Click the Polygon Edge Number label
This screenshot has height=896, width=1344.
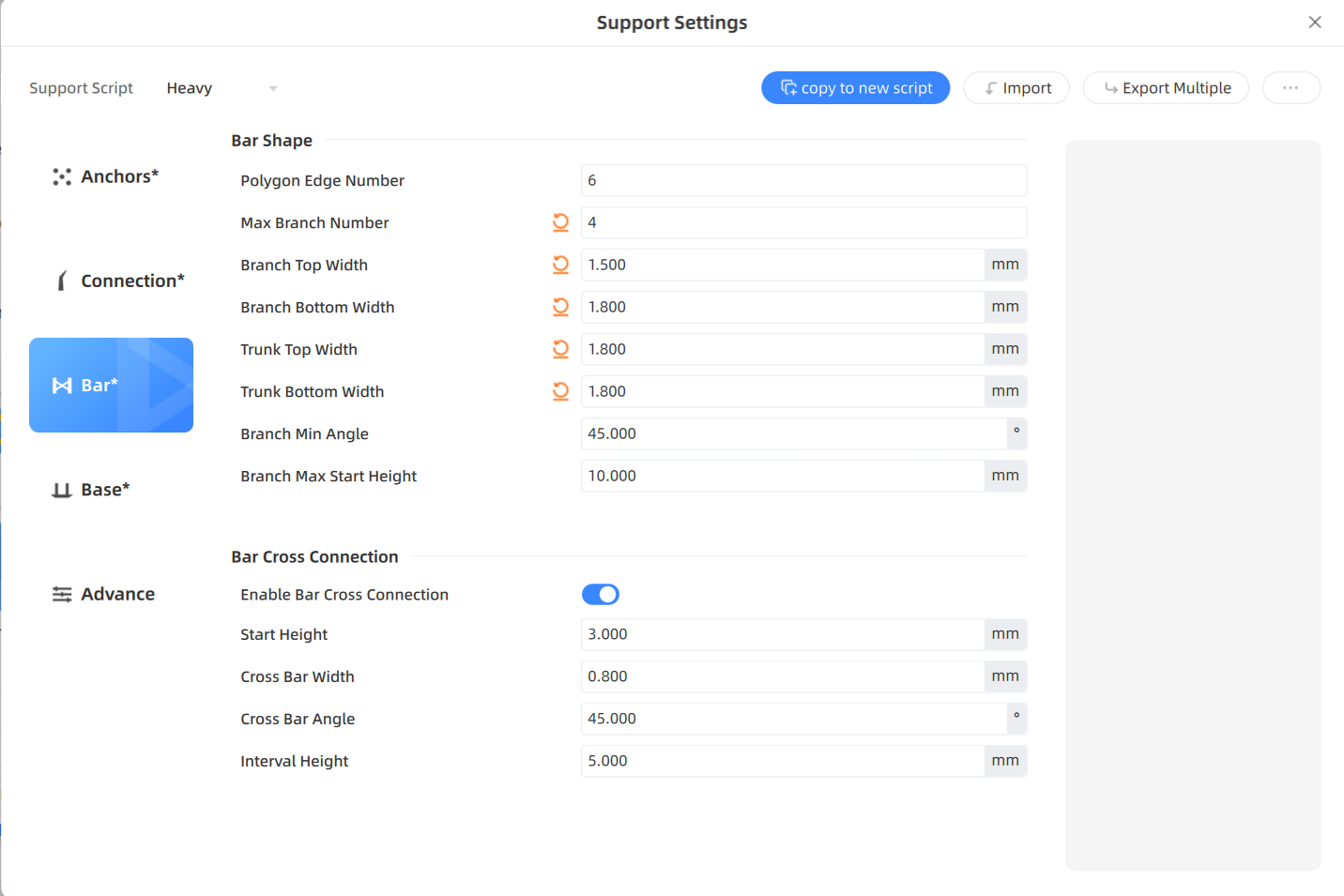click(322, 180)
